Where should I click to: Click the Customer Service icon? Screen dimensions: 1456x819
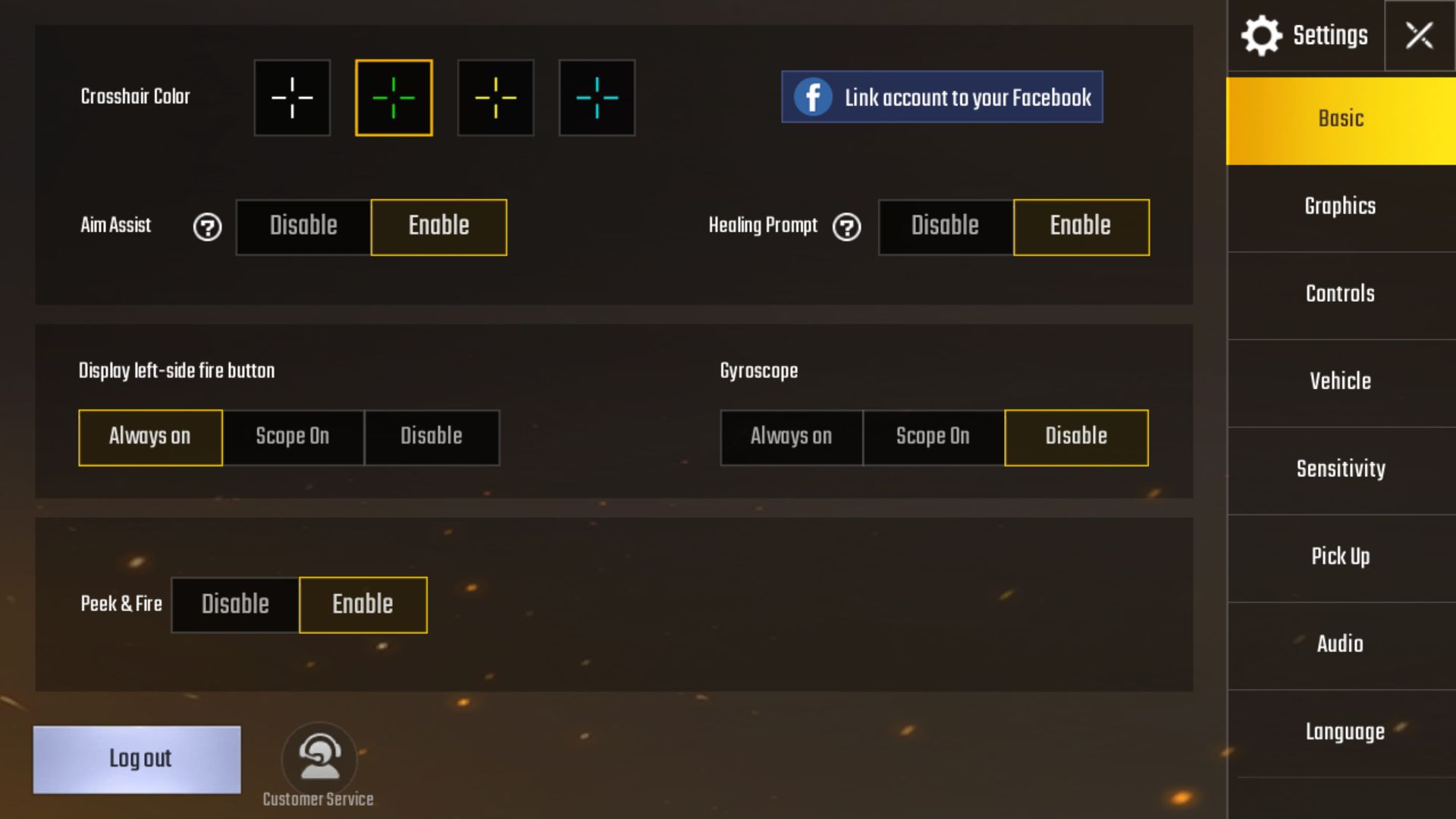pyautogui.click(x=318, y=757)
